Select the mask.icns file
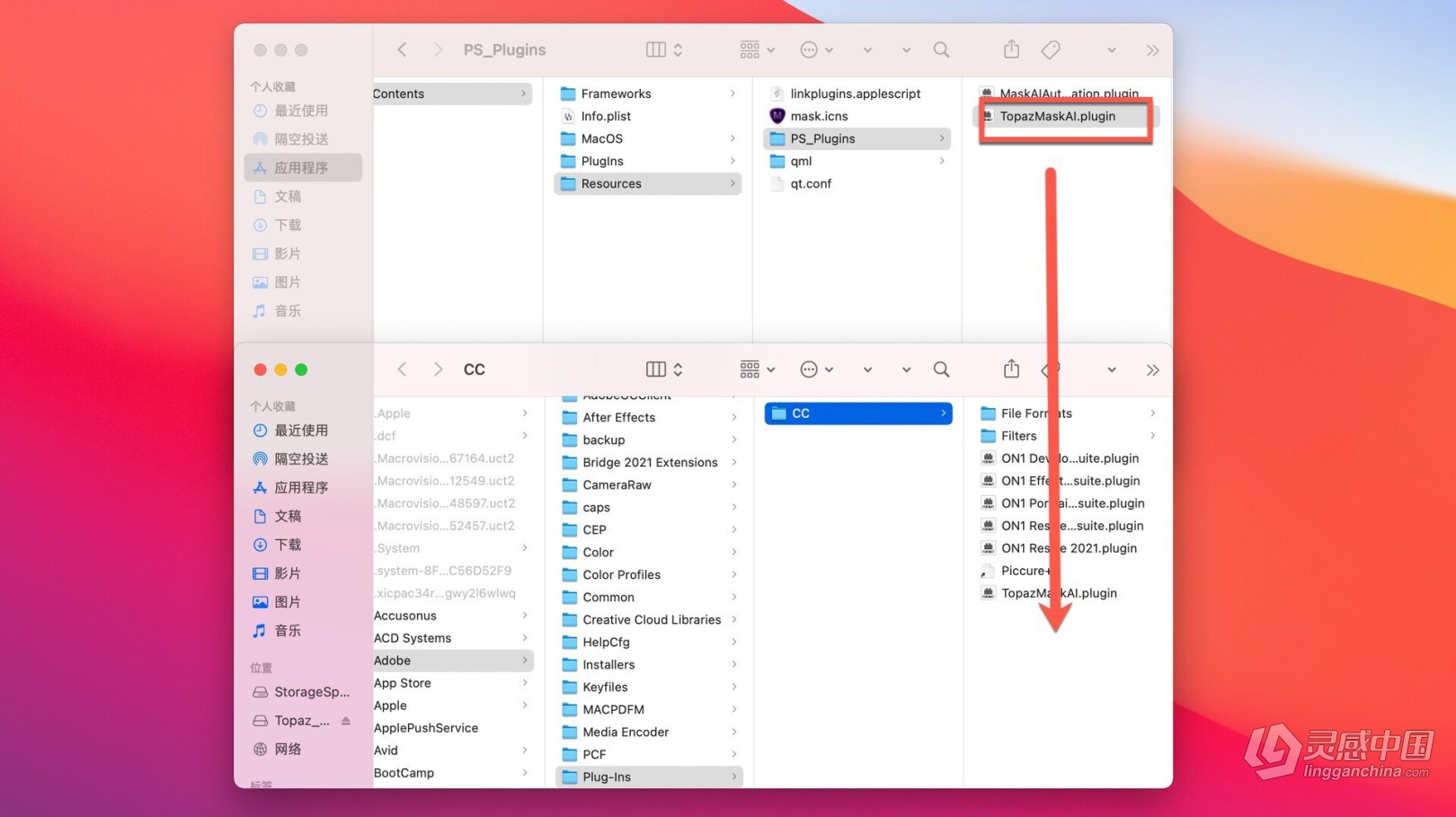1456x817 pixels. coord(857,116)
